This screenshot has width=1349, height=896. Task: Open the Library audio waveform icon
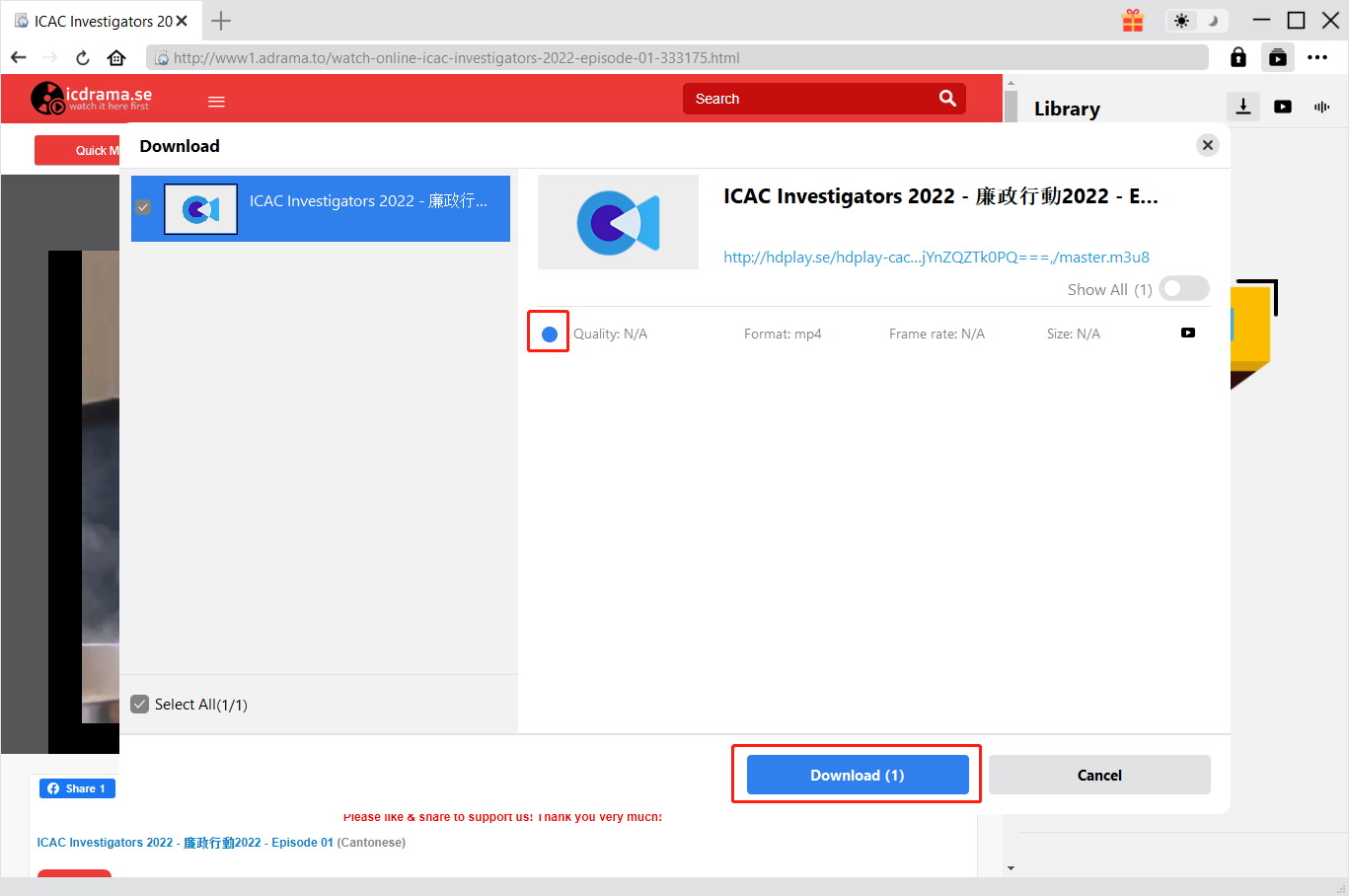[x=1322, y=107]
